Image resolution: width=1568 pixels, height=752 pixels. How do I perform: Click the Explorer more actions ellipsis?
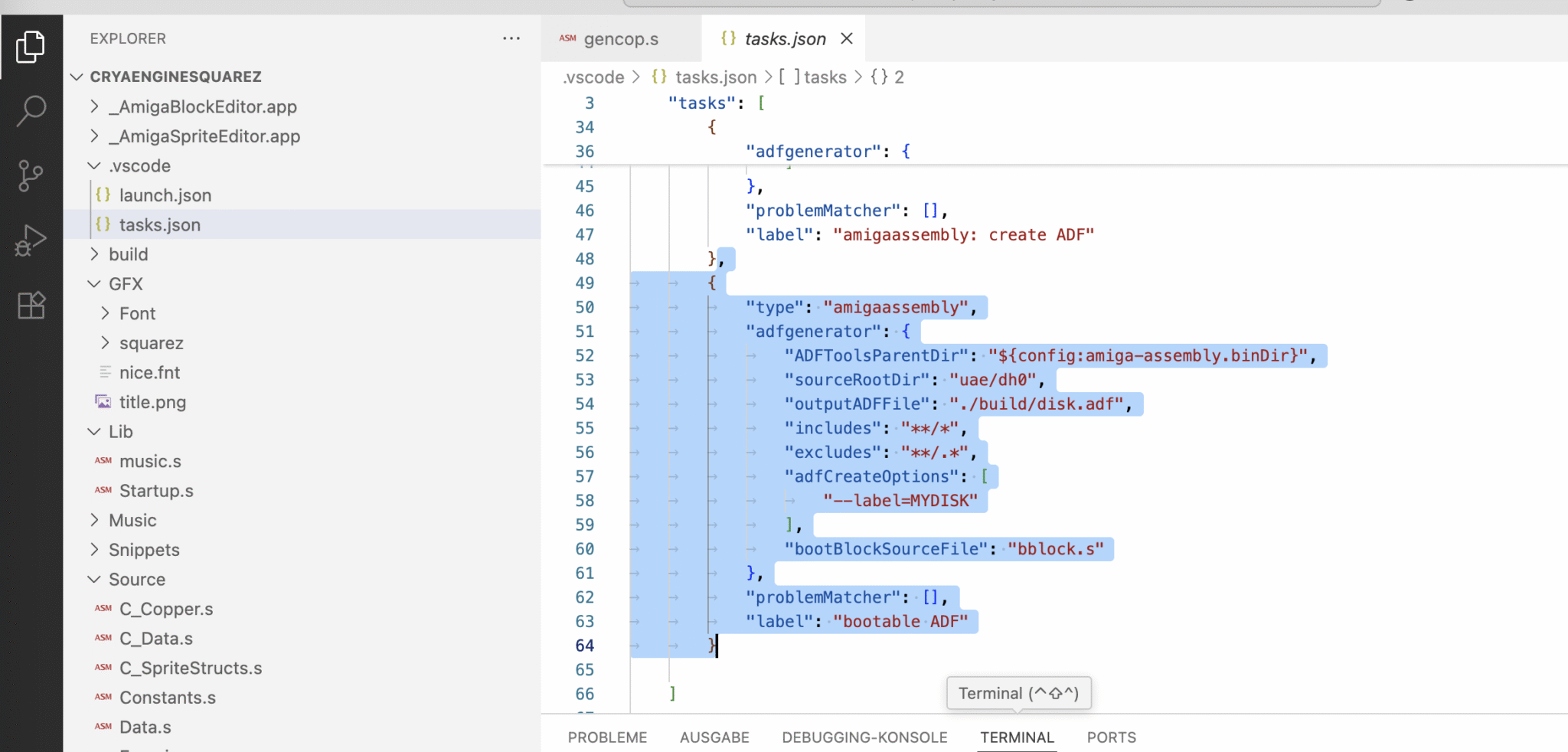click(511, 38)
